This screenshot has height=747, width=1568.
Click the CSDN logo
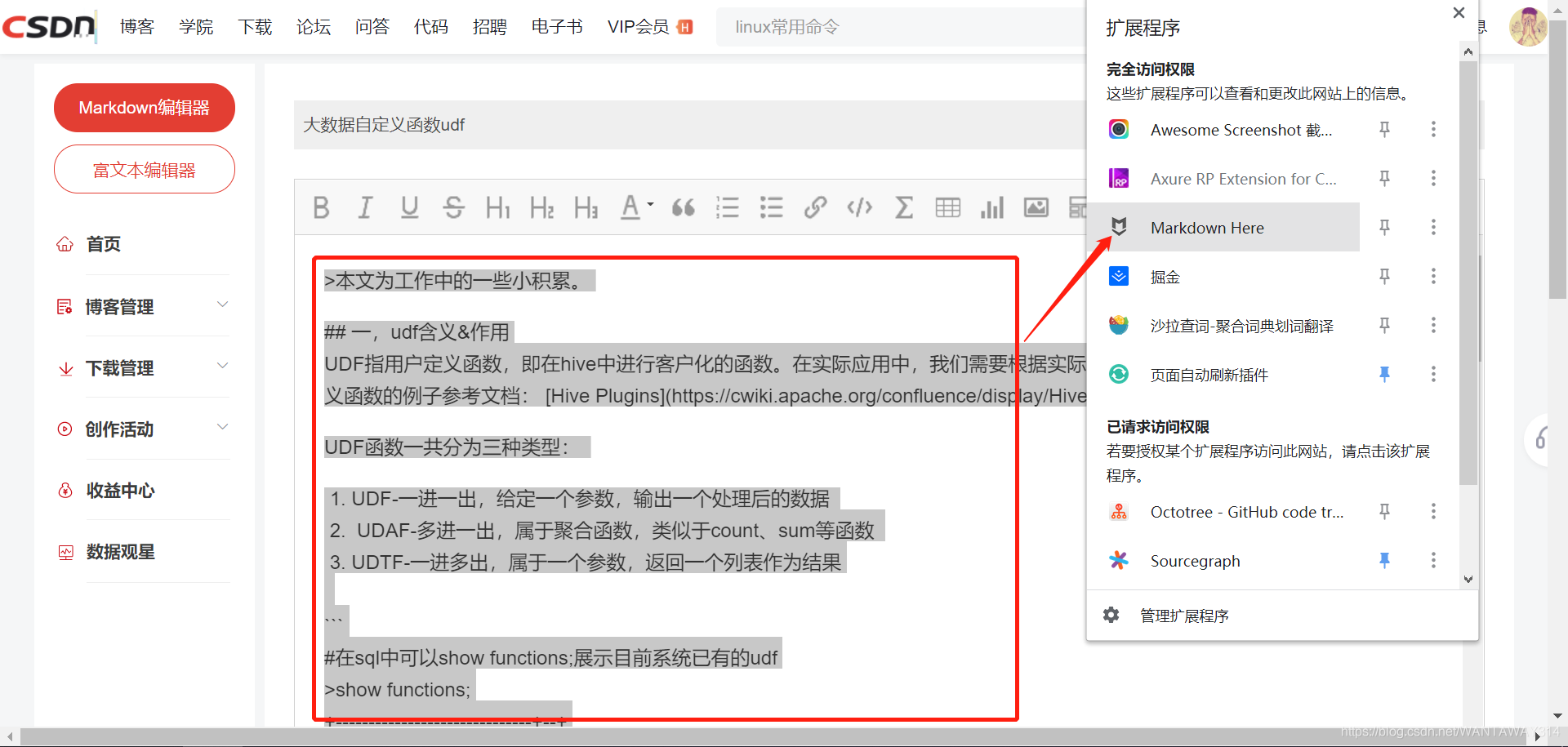point(49,26)
